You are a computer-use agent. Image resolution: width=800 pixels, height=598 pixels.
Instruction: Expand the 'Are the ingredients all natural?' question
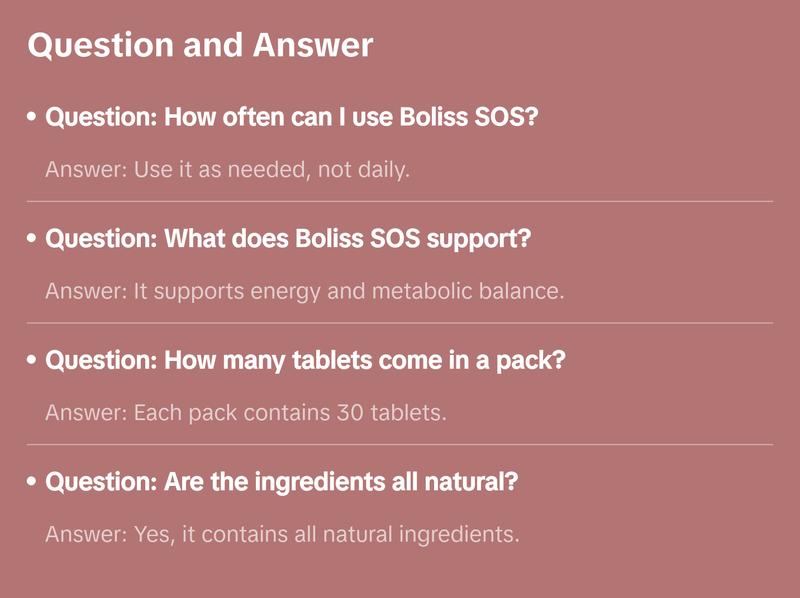282,482
